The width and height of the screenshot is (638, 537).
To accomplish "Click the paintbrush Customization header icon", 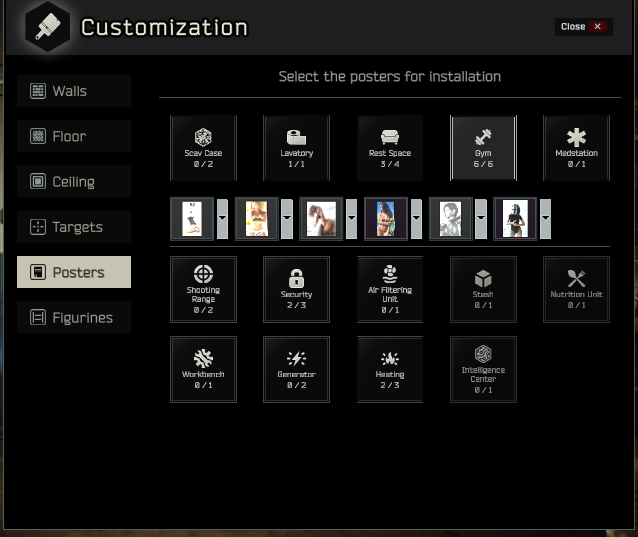I will (x=48, y=26).
